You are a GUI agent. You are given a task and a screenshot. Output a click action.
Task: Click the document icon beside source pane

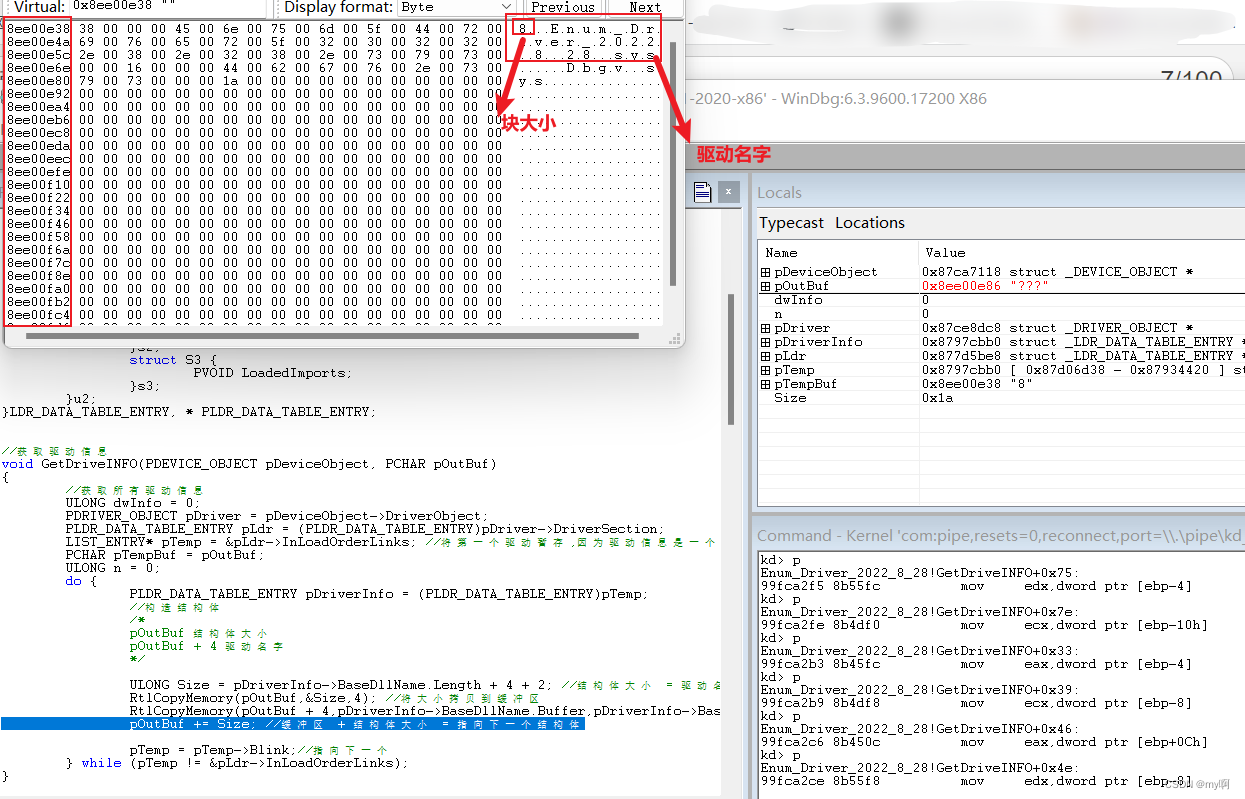702,192
